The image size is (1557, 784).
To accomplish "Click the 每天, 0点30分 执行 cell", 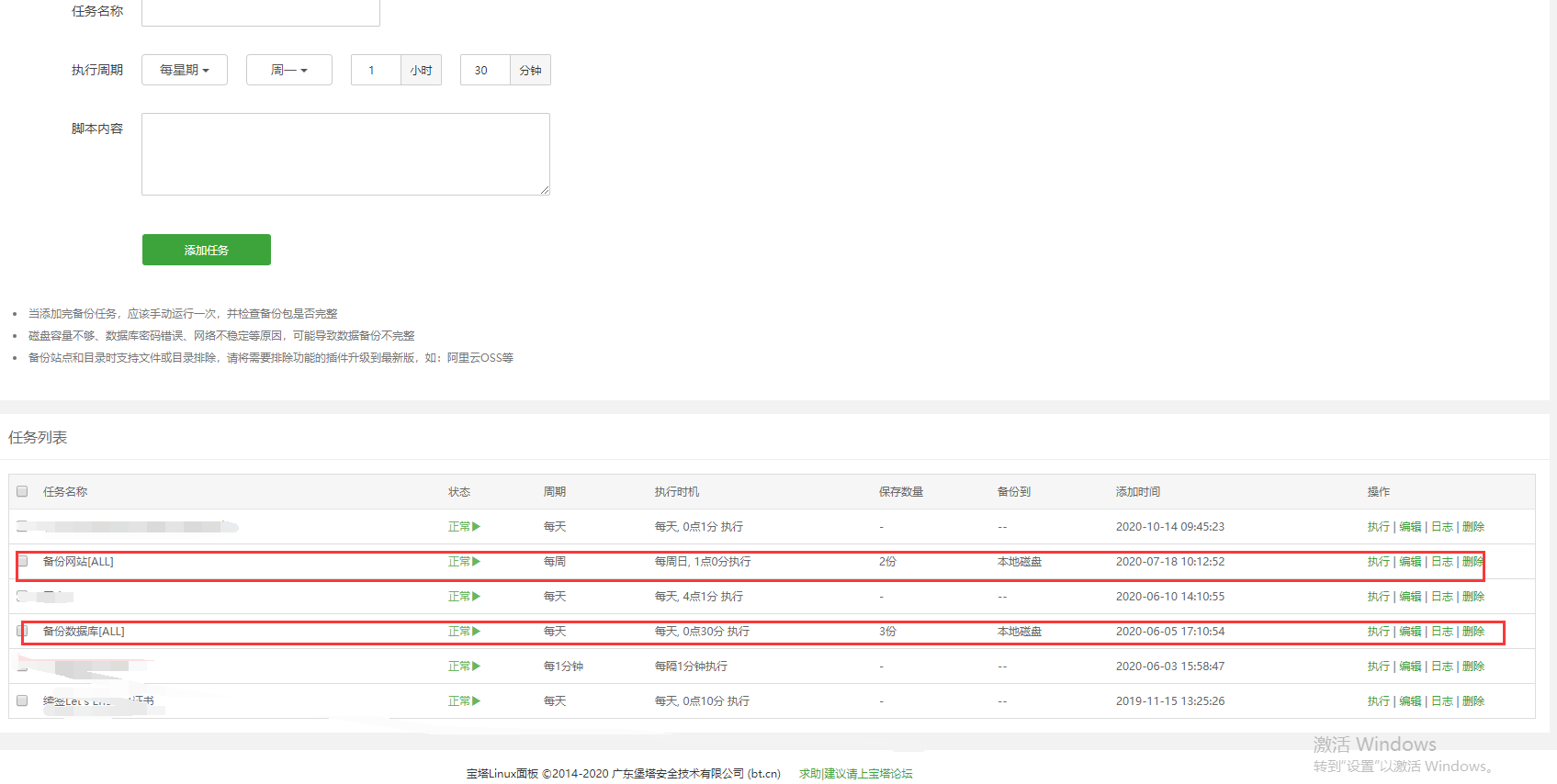I will tap(702, 632).
